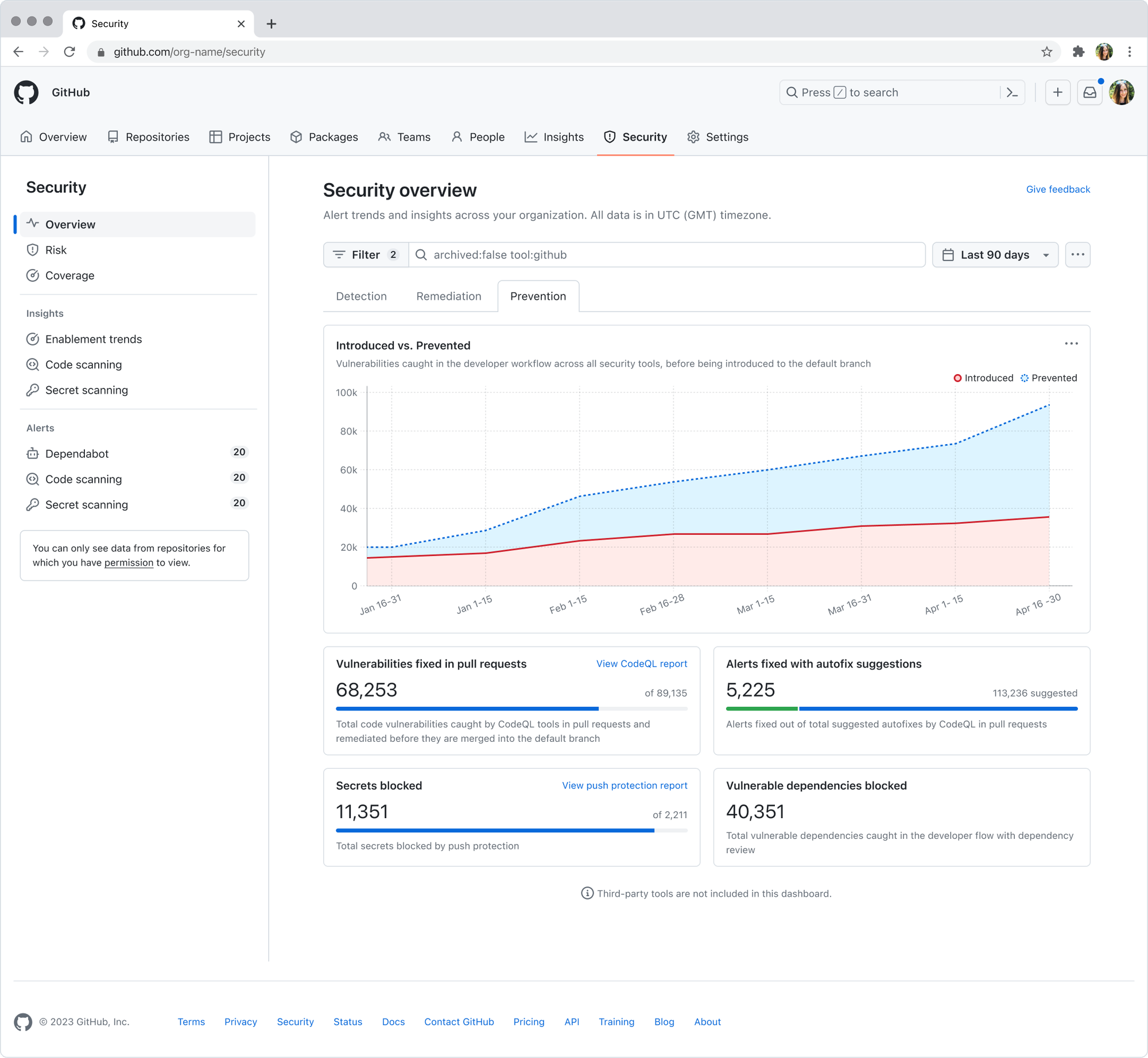
Task: Bookmark page with the star icon
Action: coord(1046,52)
